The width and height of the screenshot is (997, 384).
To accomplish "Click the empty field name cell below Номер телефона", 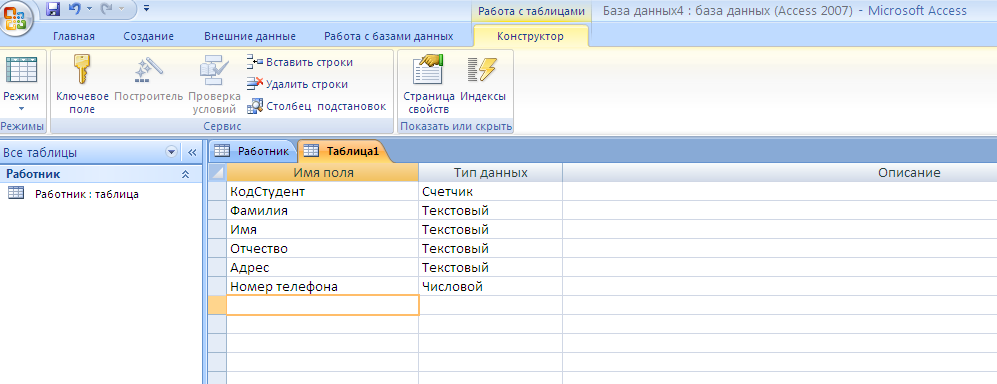I will pyautogui.click(x=323, y=306).
